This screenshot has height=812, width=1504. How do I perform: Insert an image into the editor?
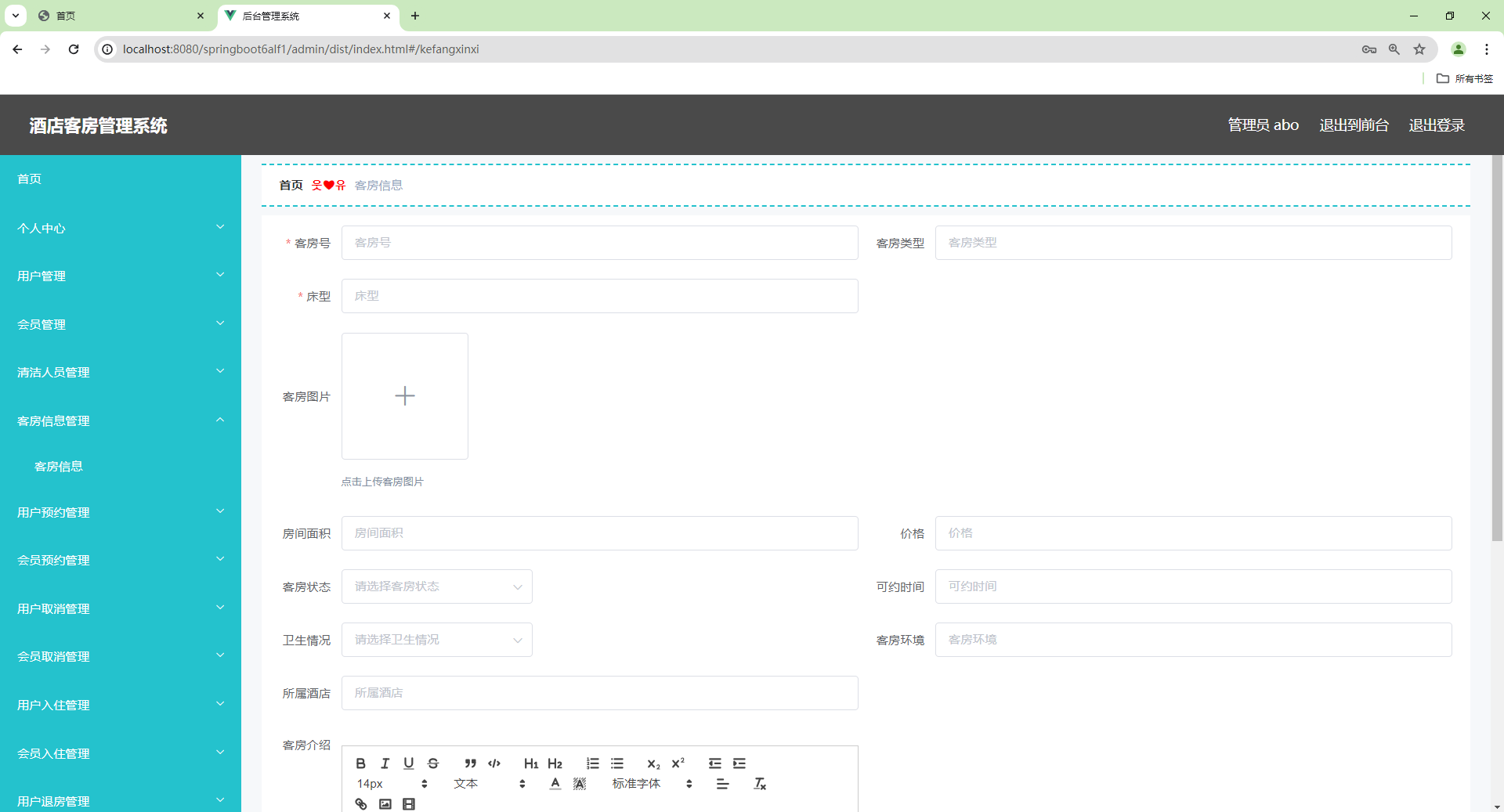[x=385, y=804]
